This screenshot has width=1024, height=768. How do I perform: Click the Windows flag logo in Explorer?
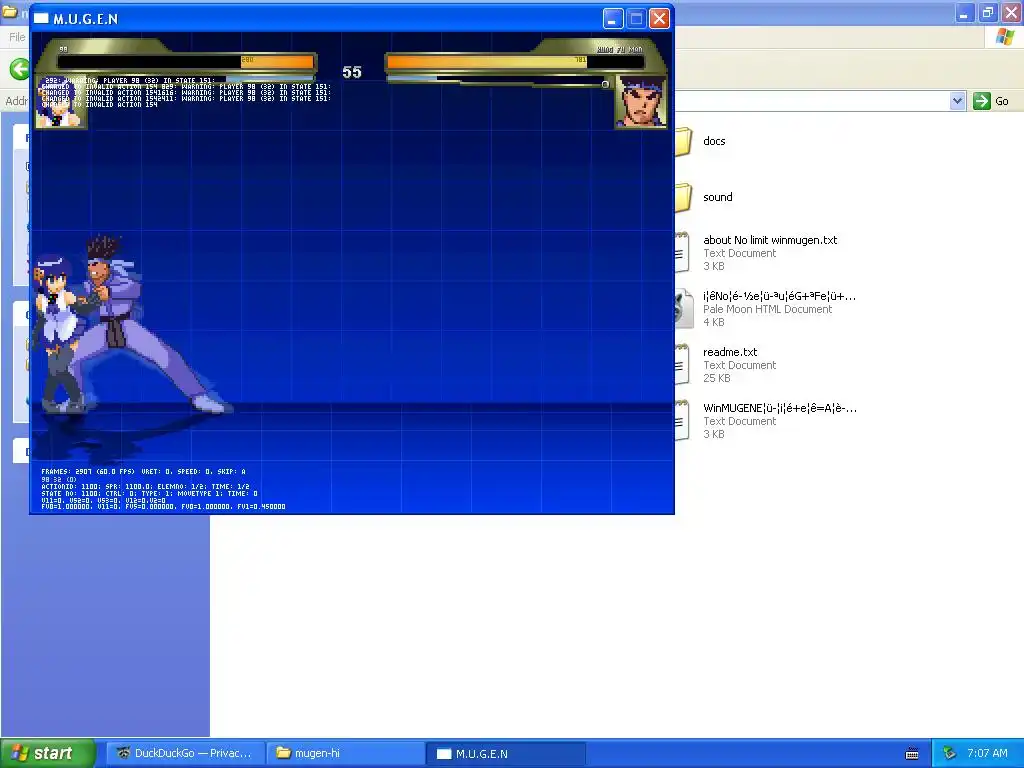(1005, 37)
